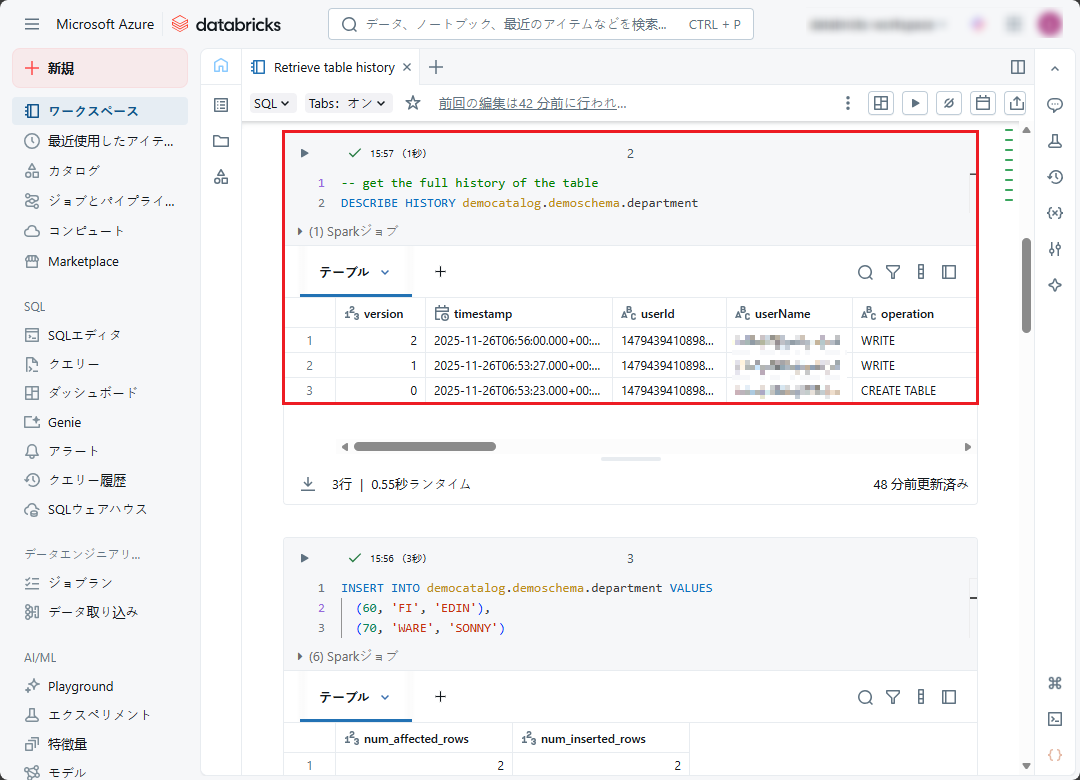This screenshot has height=780, width=1080.
Task: Click the last edit history link
Action: click(x=532, y=103)
